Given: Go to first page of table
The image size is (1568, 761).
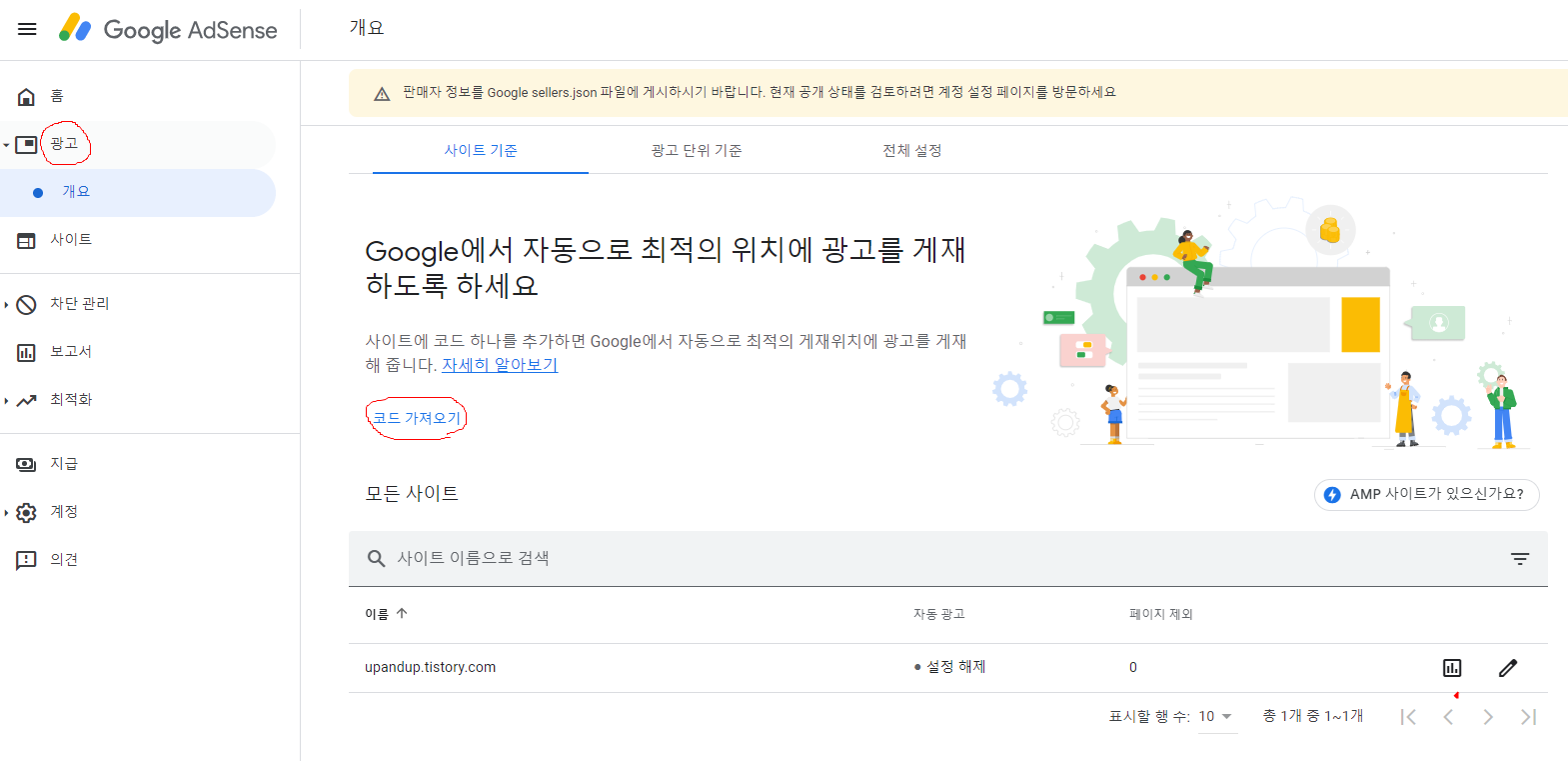Looking at the screenshot, I should (1408, 717).
